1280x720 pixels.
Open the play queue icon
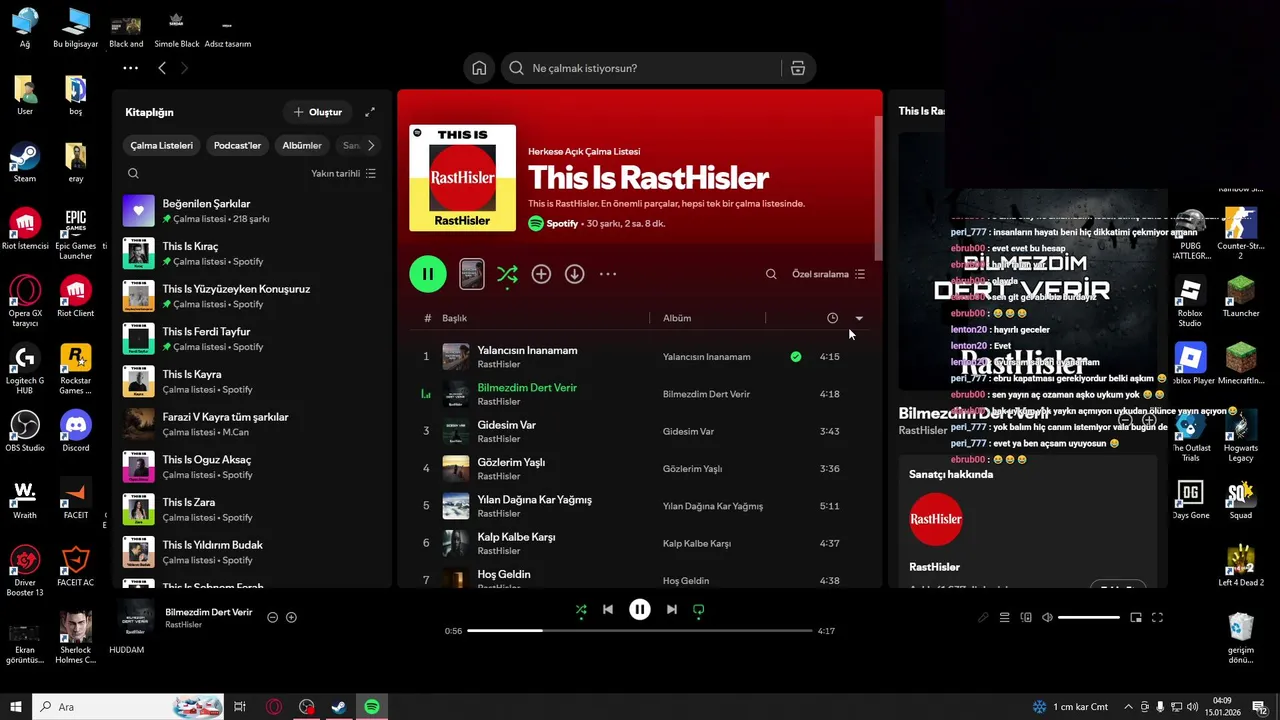coord(1005,618)
